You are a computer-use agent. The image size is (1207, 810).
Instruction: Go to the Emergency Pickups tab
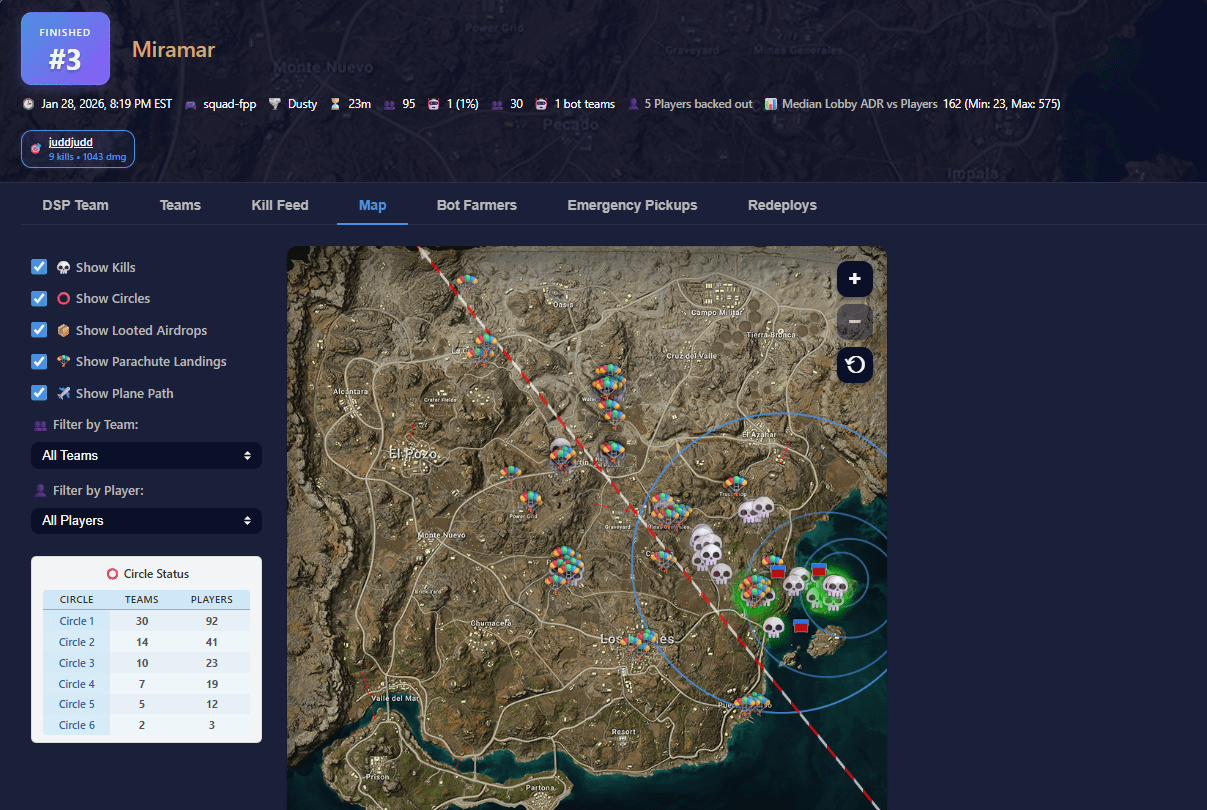pyautogui.click(x=632, y=205)
